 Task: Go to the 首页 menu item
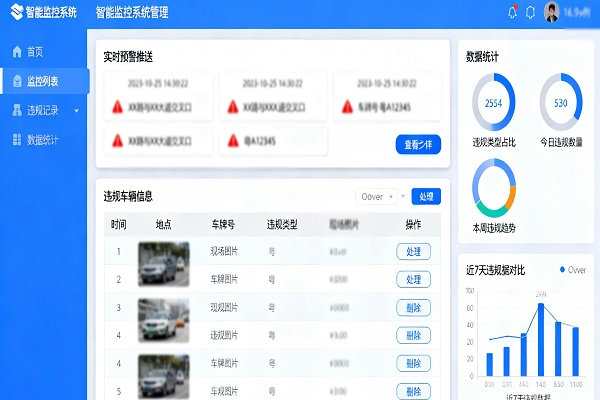click(x=35, y=51)
